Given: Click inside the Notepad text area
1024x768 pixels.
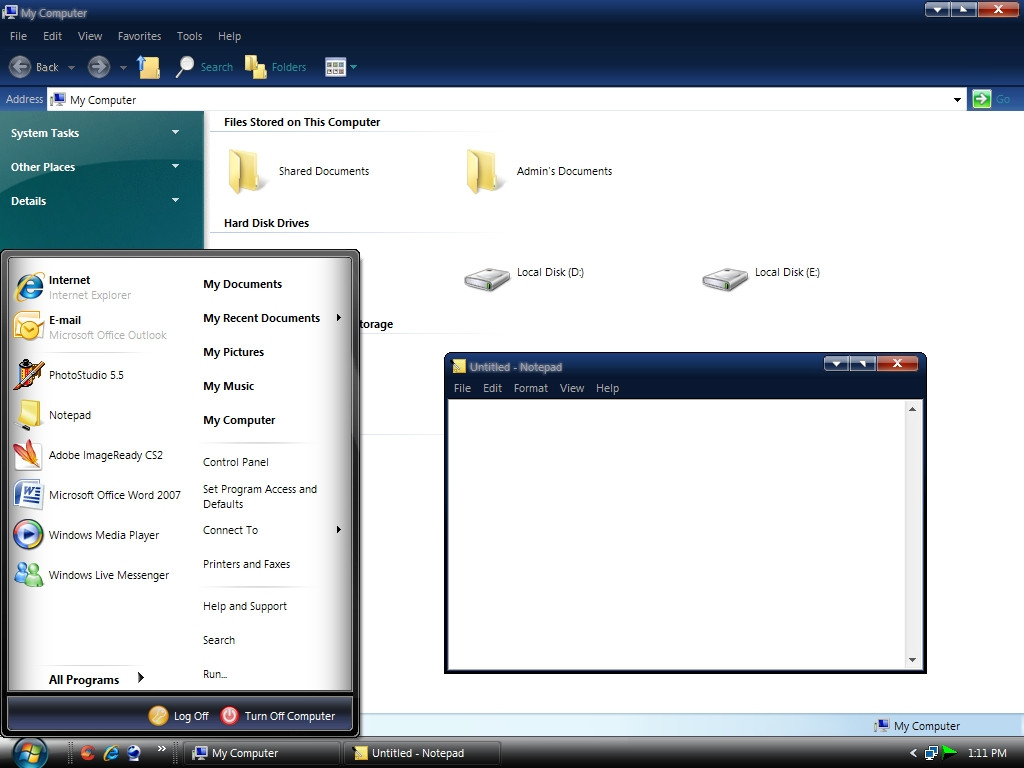Looking at the screenshot, I should (x=677, y=534).
